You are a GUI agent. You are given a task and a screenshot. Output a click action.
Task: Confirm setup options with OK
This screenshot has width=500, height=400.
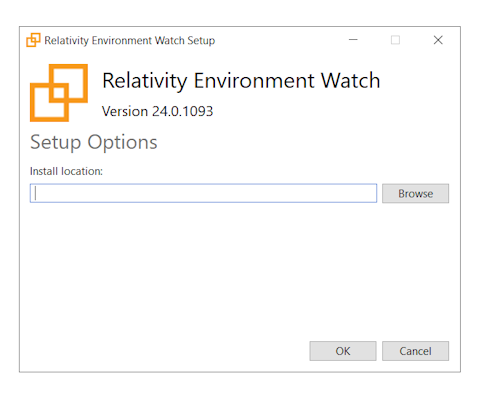(x=343, y=351)
